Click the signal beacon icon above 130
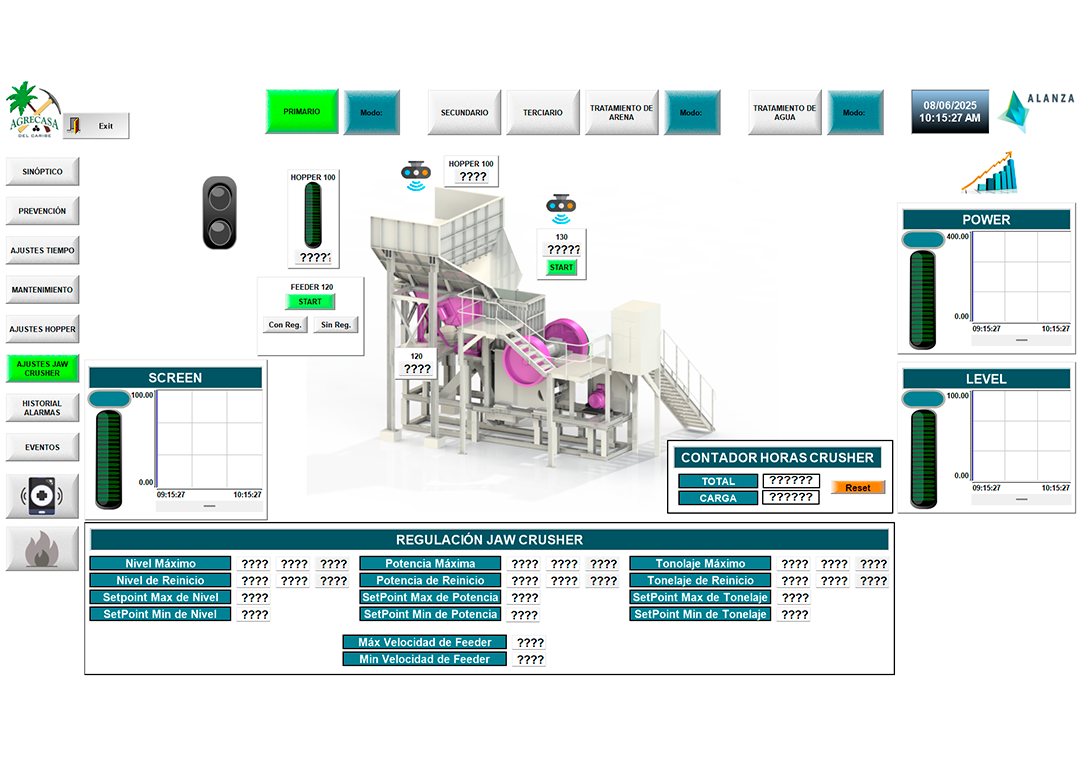The image size is (1080, 764). [x=561, y=207]
